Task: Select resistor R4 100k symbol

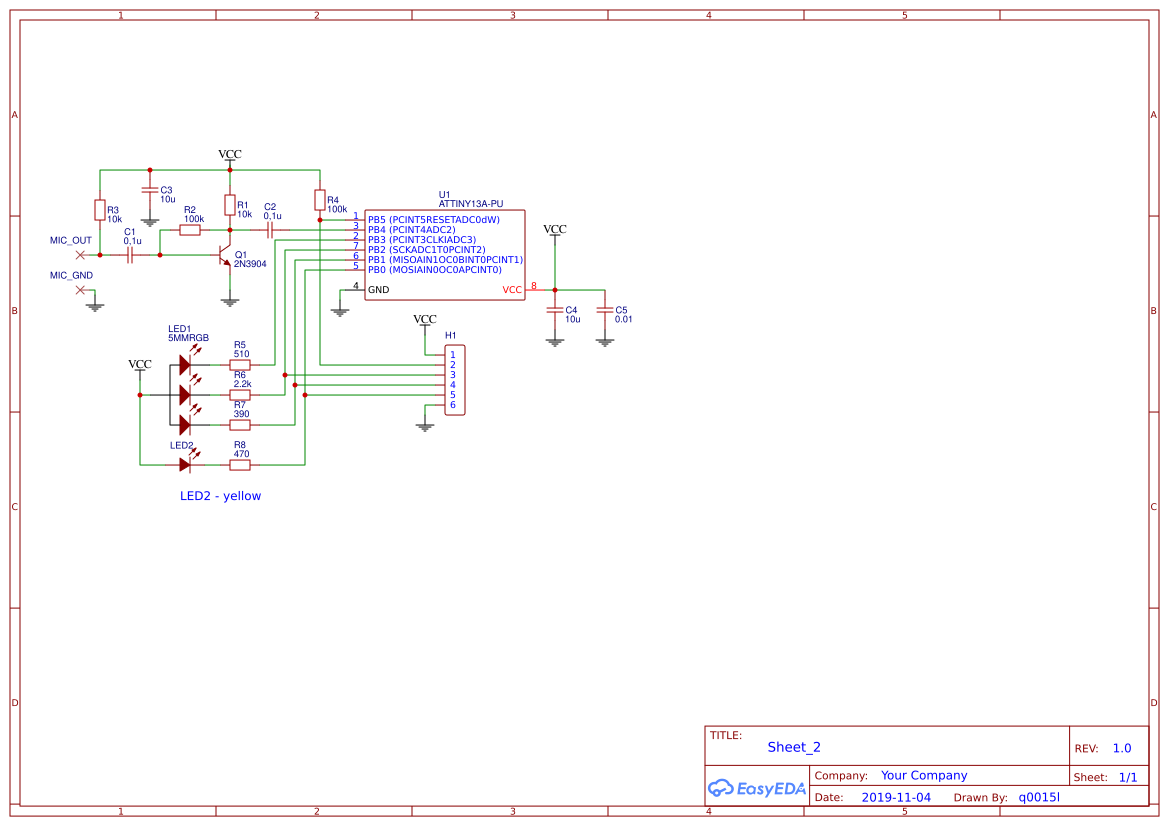Action: (x=320, y=200)
